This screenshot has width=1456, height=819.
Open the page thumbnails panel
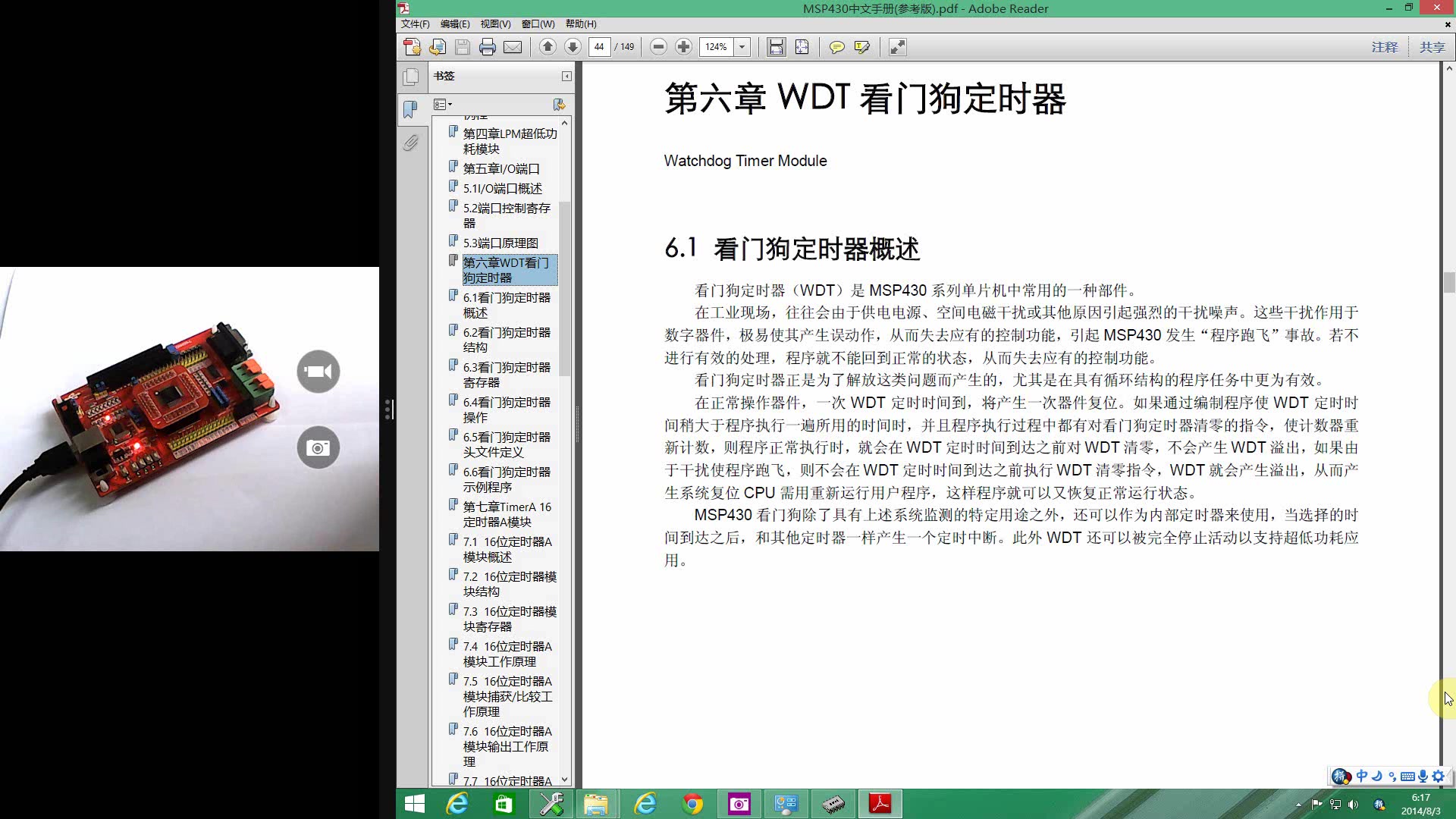coord(410,77)
